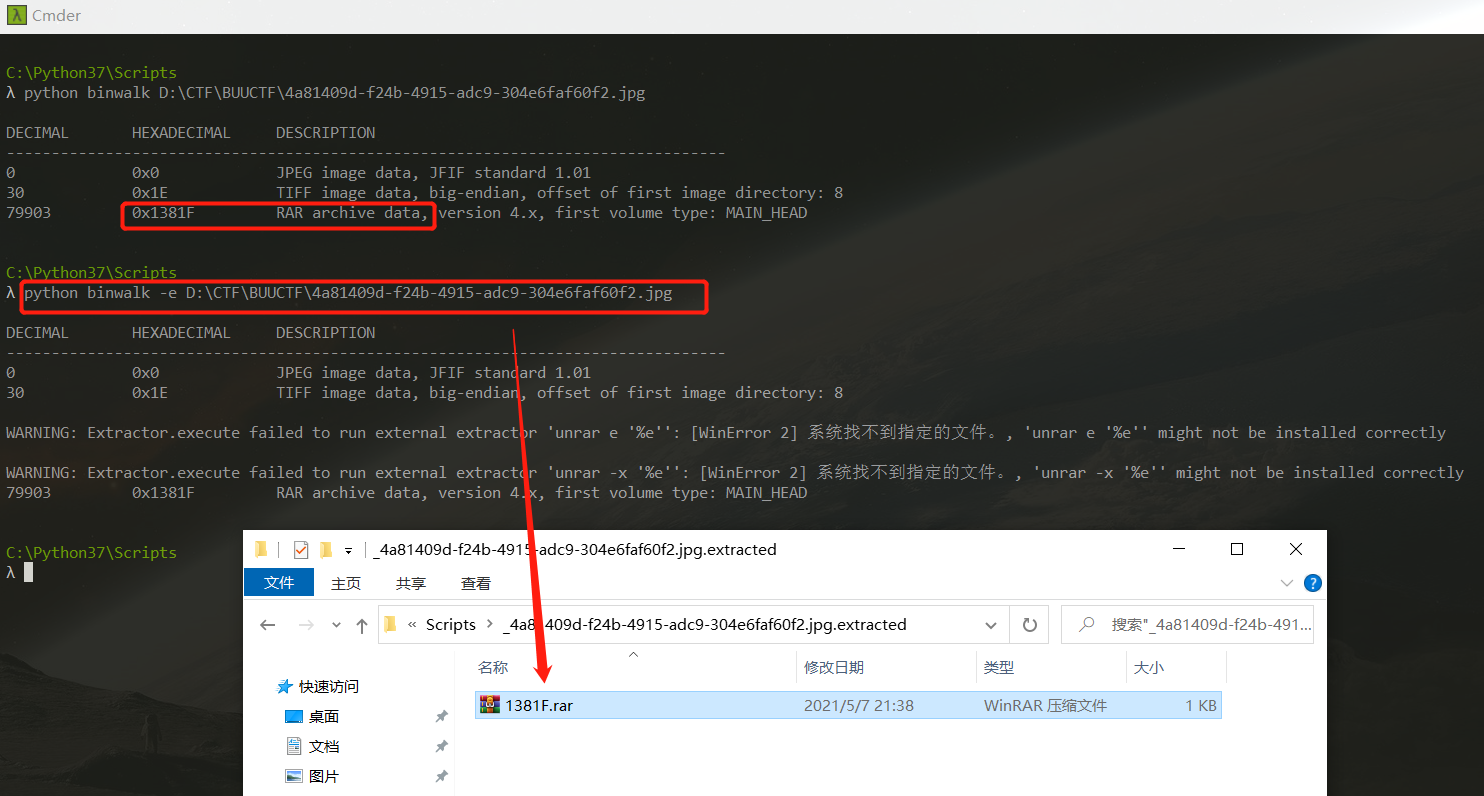The height and width of the screenshot is (796, 1484).
Task: Unpin 桌面 from quick access
Action: 441,716
